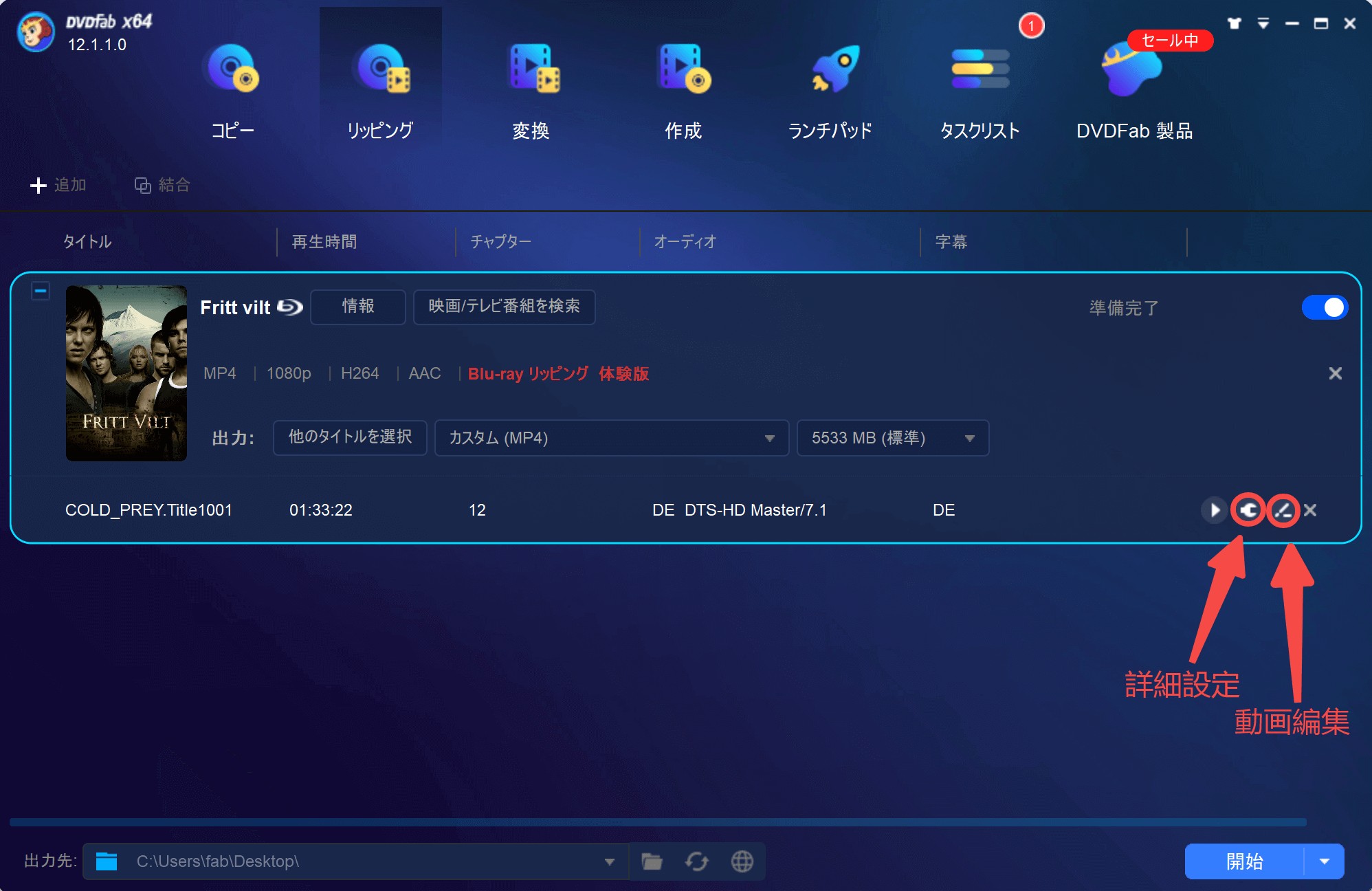1372x891 pixels.
Task: Click the タイトル column header
Action: (x=87, y=242)
